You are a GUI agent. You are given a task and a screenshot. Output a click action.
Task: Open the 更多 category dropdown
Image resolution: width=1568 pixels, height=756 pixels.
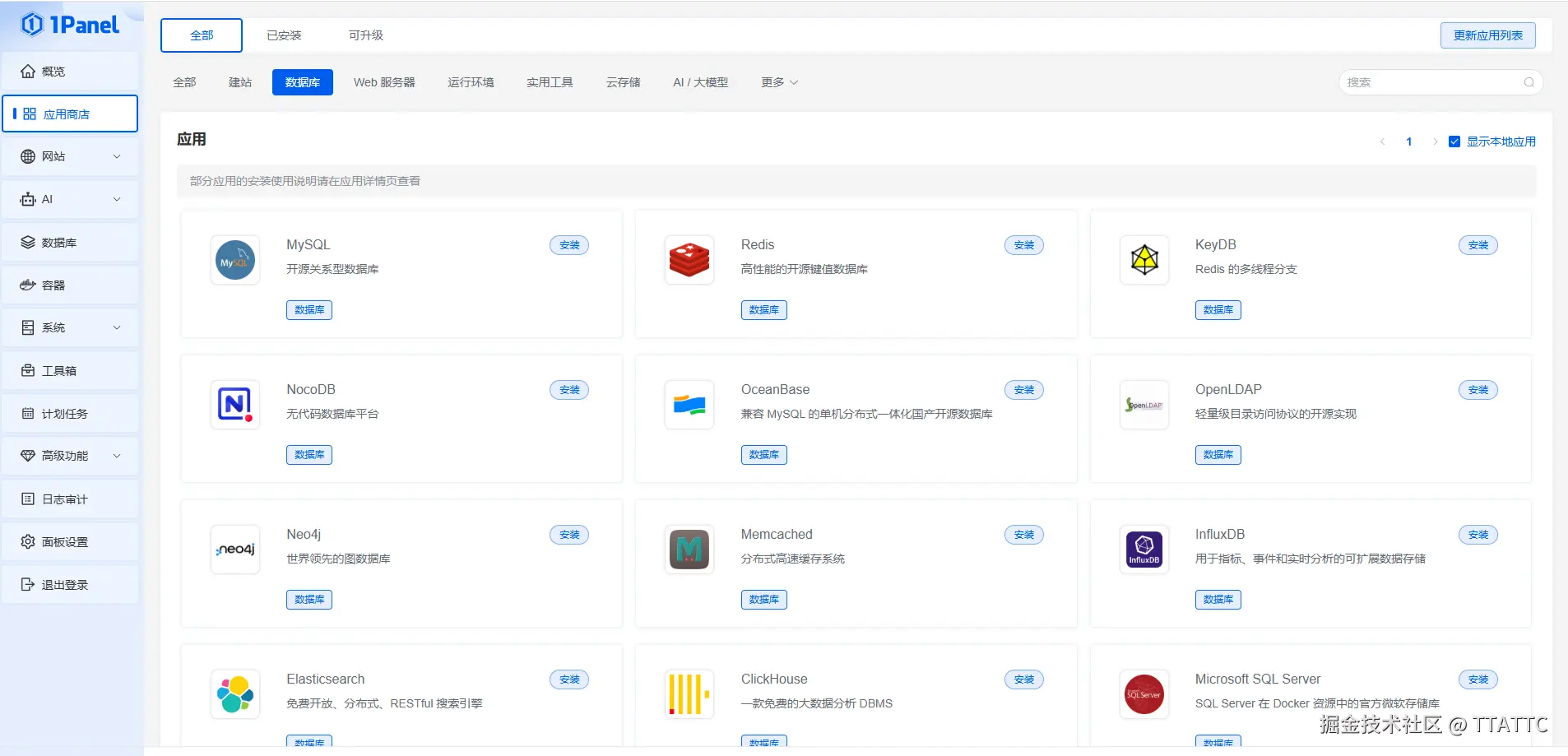pos(780,82)
